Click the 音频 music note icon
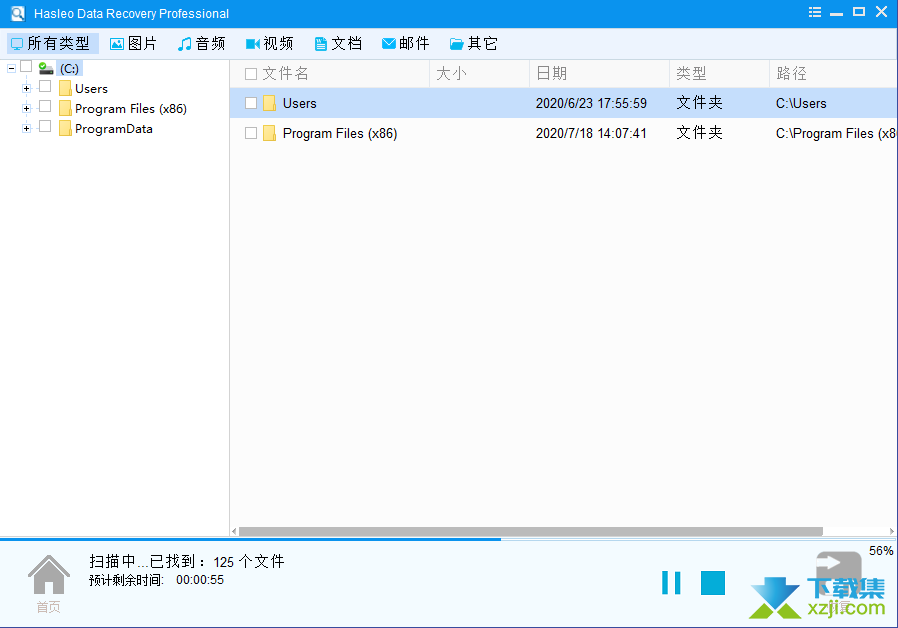 click(x=184, y=44)
